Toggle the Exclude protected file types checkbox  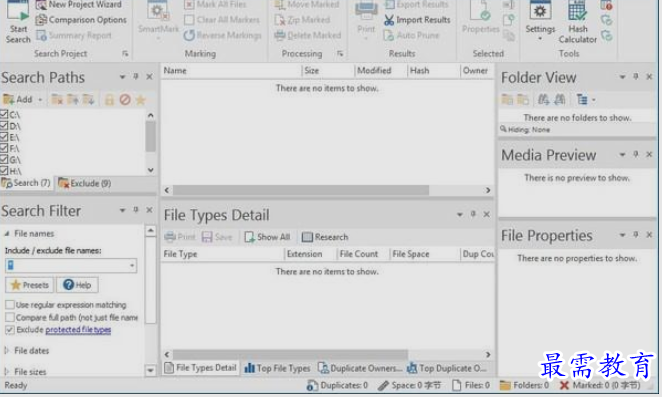click(10, 329)
